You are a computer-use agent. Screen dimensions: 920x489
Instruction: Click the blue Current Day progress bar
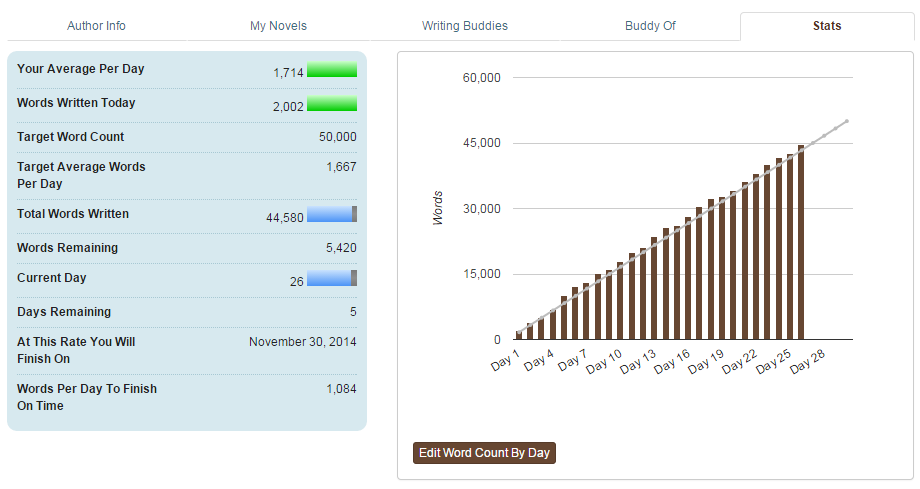click(331, 278)
